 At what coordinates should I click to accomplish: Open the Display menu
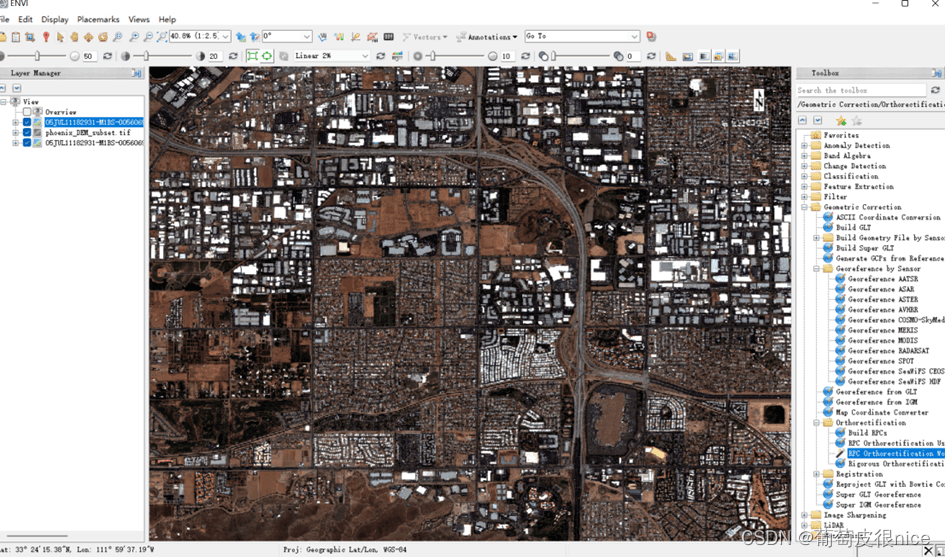[55, 19]
